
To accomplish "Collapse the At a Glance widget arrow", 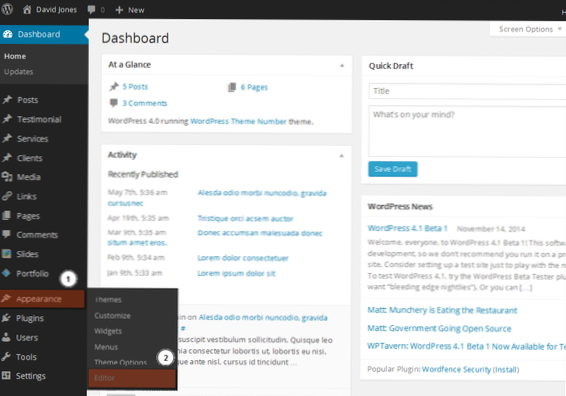I will click(342, 65).
